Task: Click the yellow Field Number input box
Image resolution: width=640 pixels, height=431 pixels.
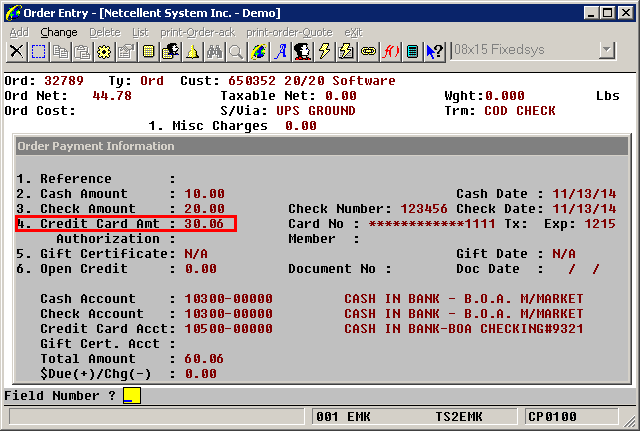Action: tap(132, 395)
